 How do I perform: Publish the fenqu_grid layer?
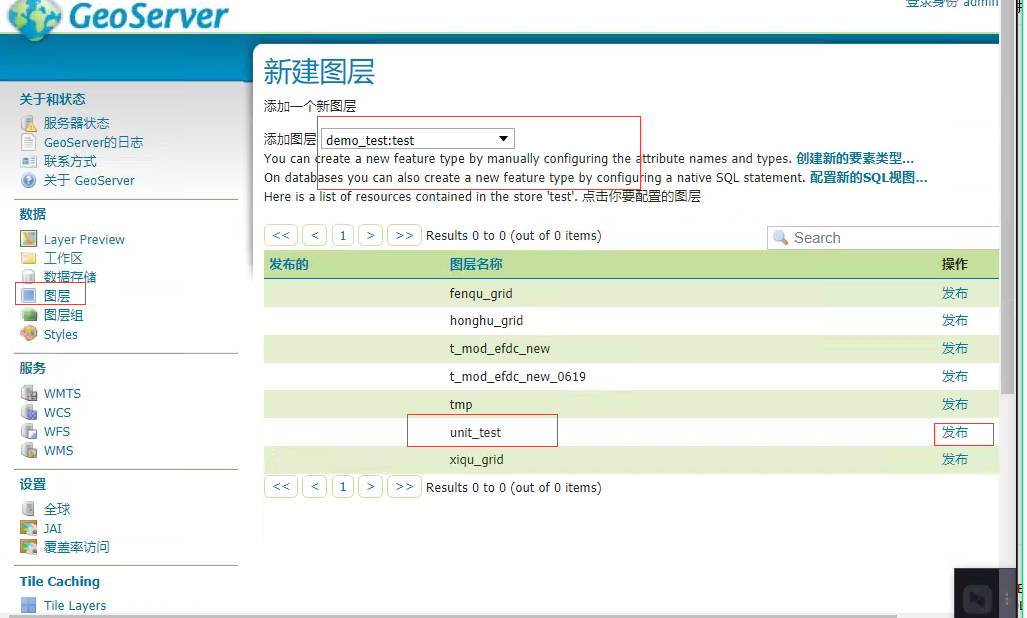pos(954,293)
